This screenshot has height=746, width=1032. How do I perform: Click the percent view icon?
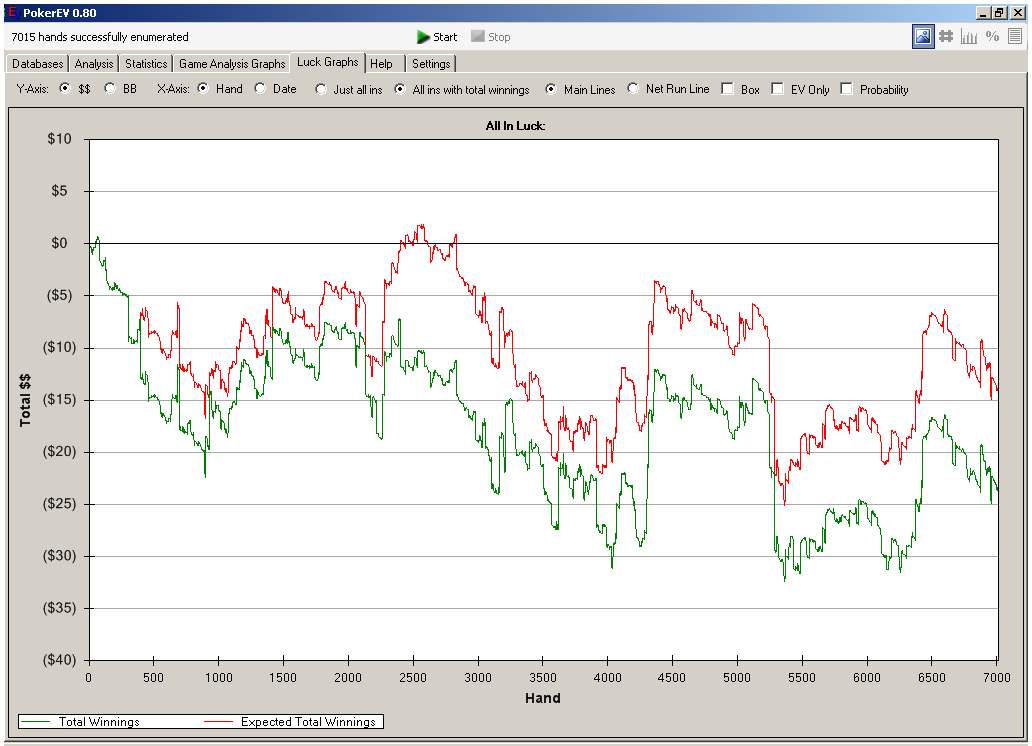[x=992, y=37]
